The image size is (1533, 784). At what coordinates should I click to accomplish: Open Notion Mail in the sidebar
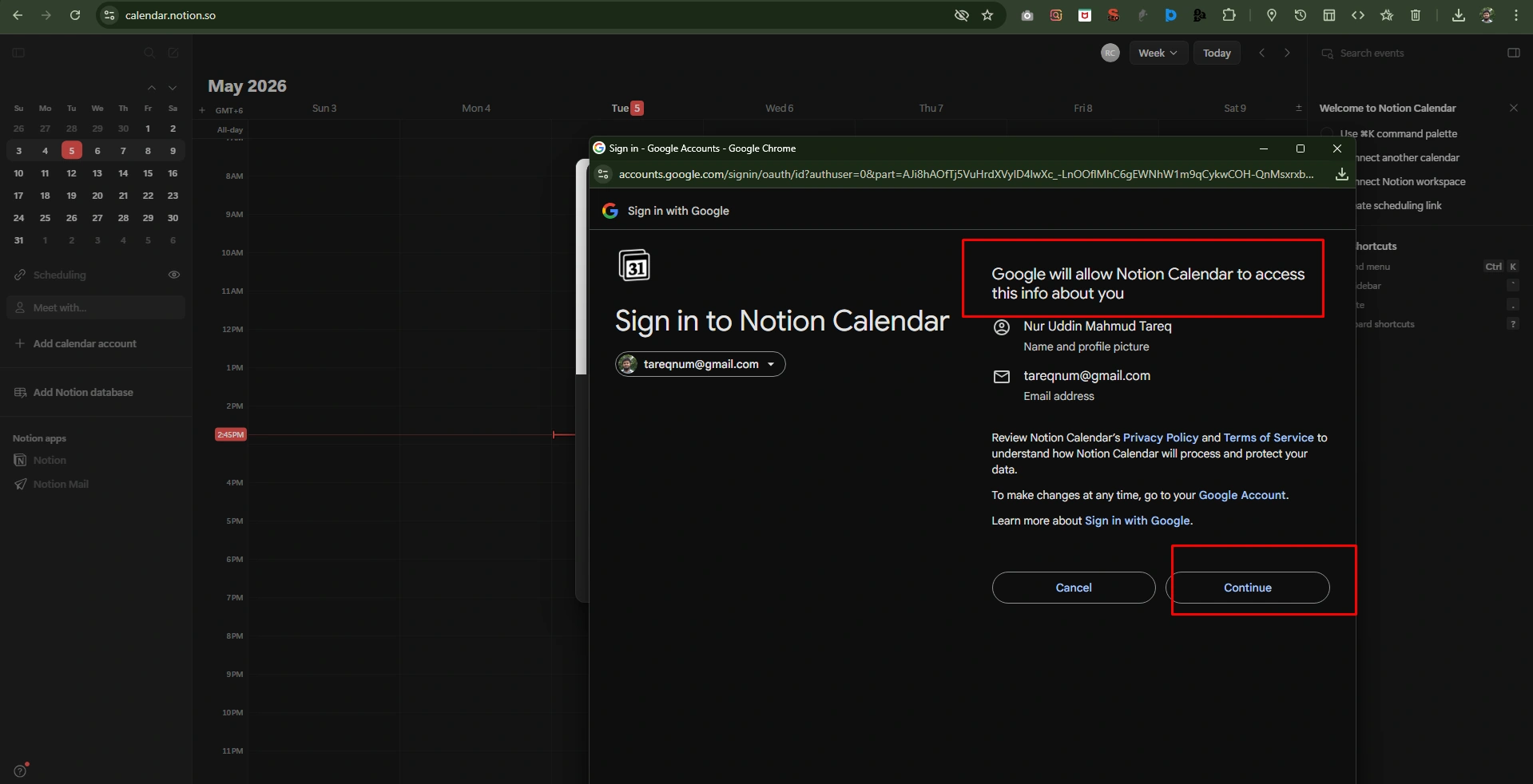61,484
